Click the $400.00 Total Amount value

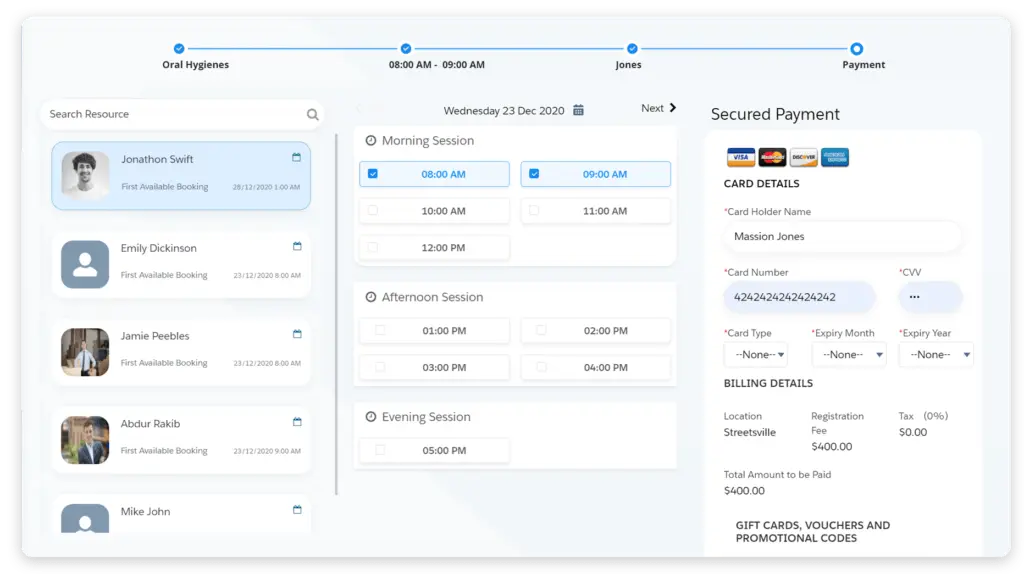click(x=744, y=490)
